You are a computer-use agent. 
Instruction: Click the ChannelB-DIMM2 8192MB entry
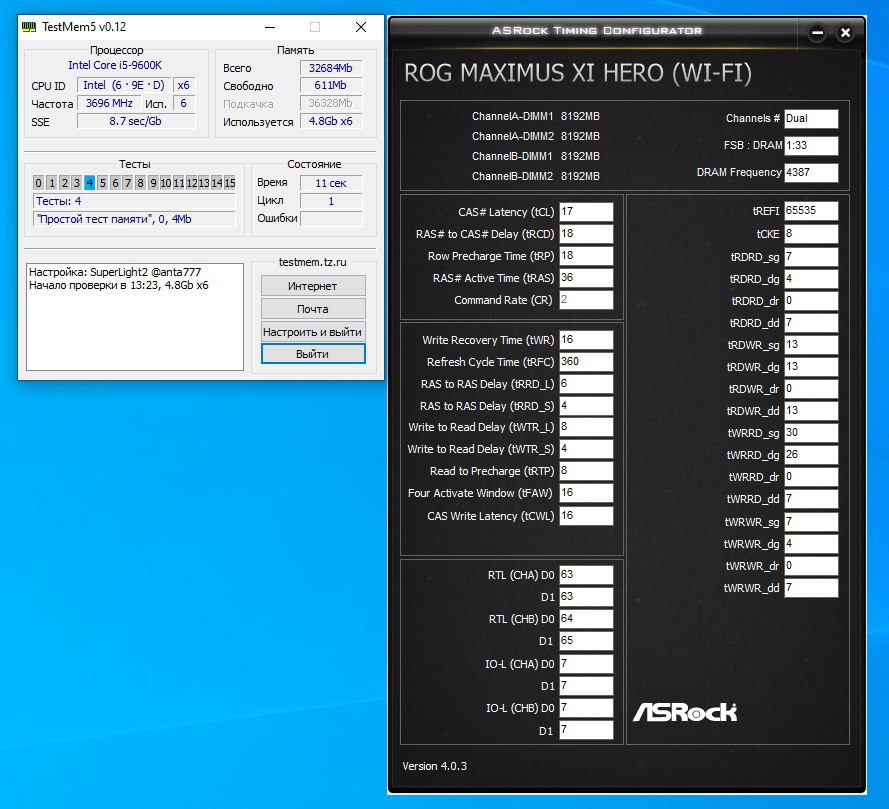coord(535,176)
